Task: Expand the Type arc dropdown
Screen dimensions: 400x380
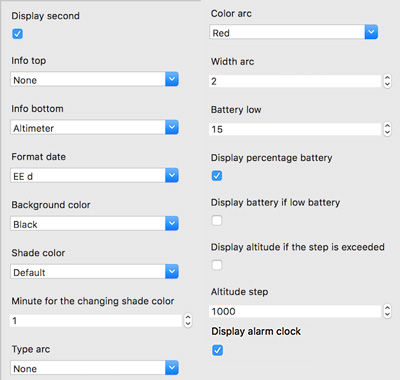Action: pos(94,368)
